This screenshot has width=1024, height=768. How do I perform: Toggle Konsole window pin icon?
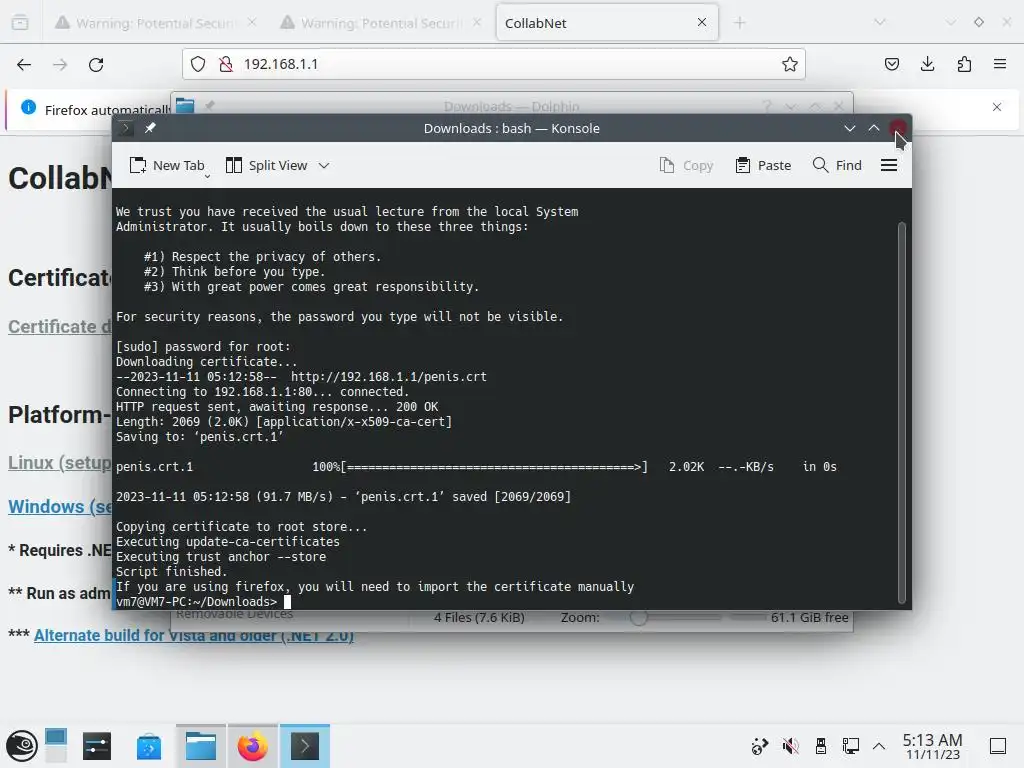(x=150, y=128)
